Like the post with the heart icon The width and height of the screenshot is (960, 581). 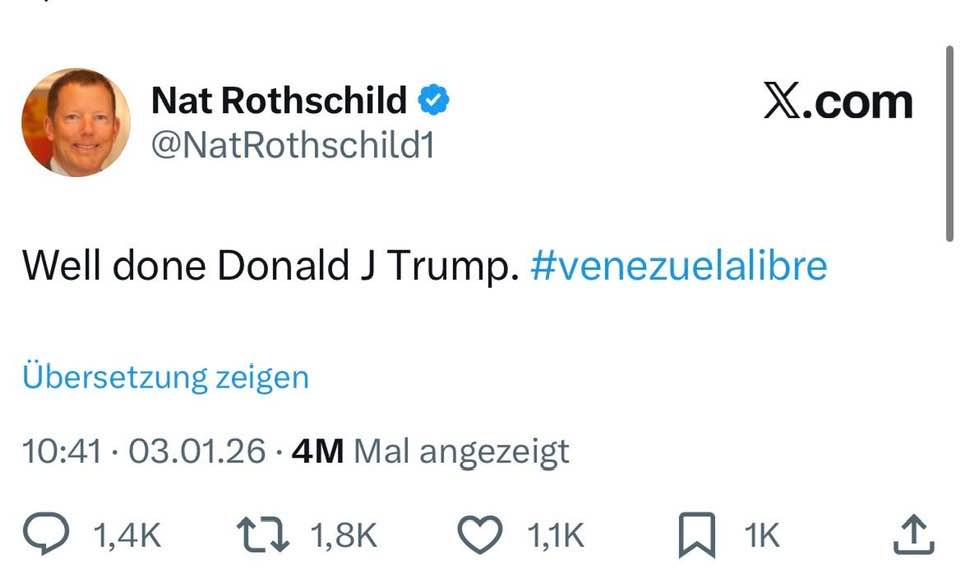point(480,535)
